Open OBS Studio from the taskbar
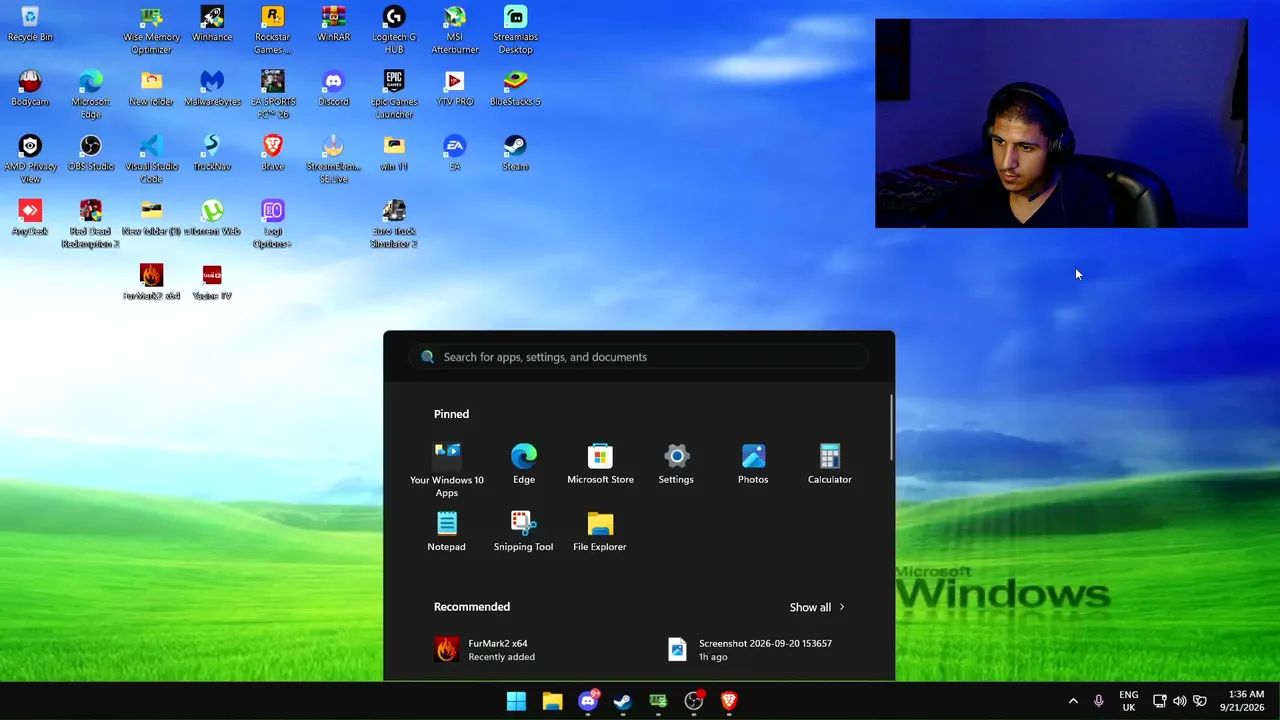This screenshot has width=1280, height=720. [694, 701]
